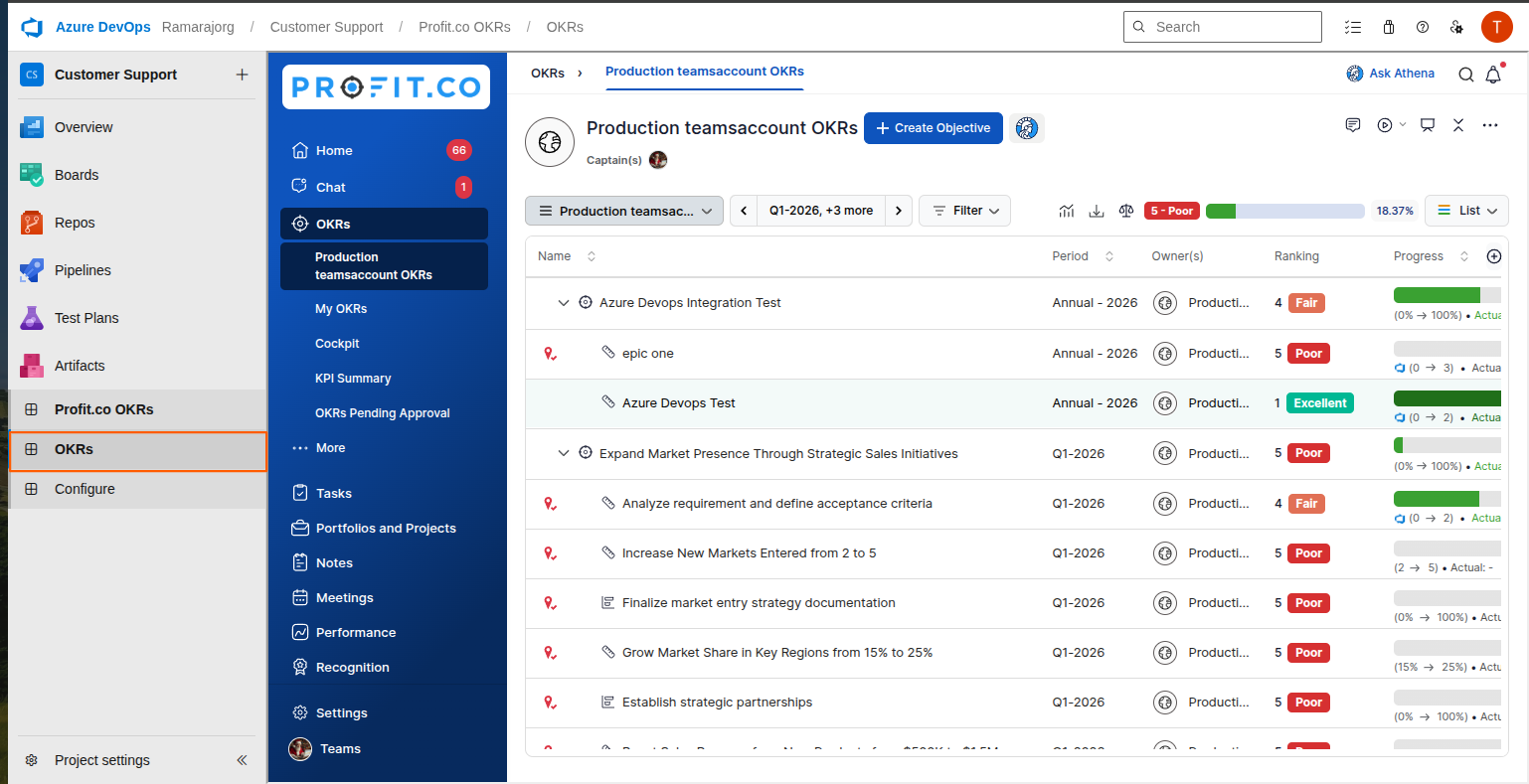
Task: Open the Azure DevOps home logo
Action: tap(32, 27)
